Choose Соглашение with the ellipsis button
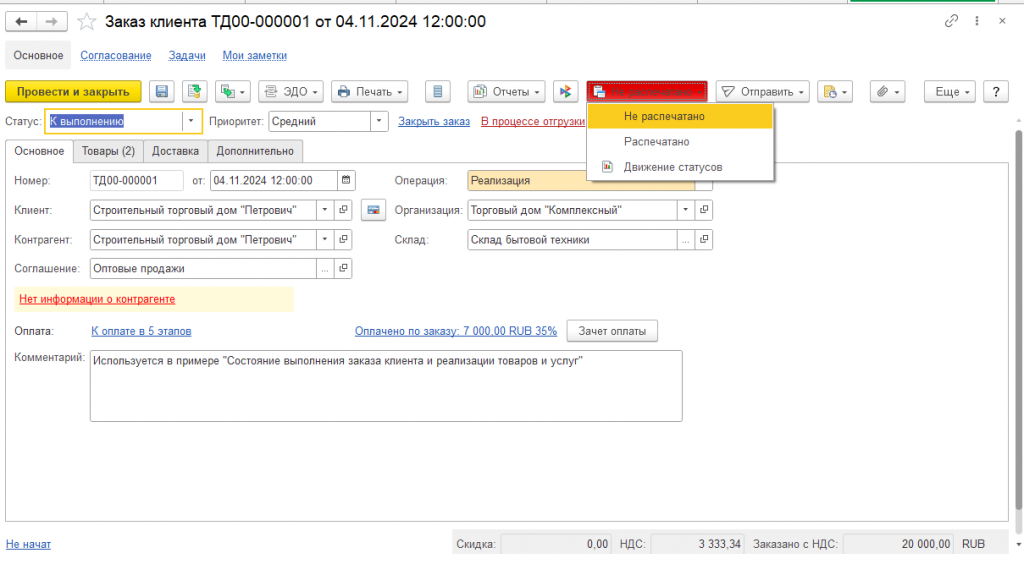The height and width of the screenshot is (564, 1024). [x=325, y=269]
